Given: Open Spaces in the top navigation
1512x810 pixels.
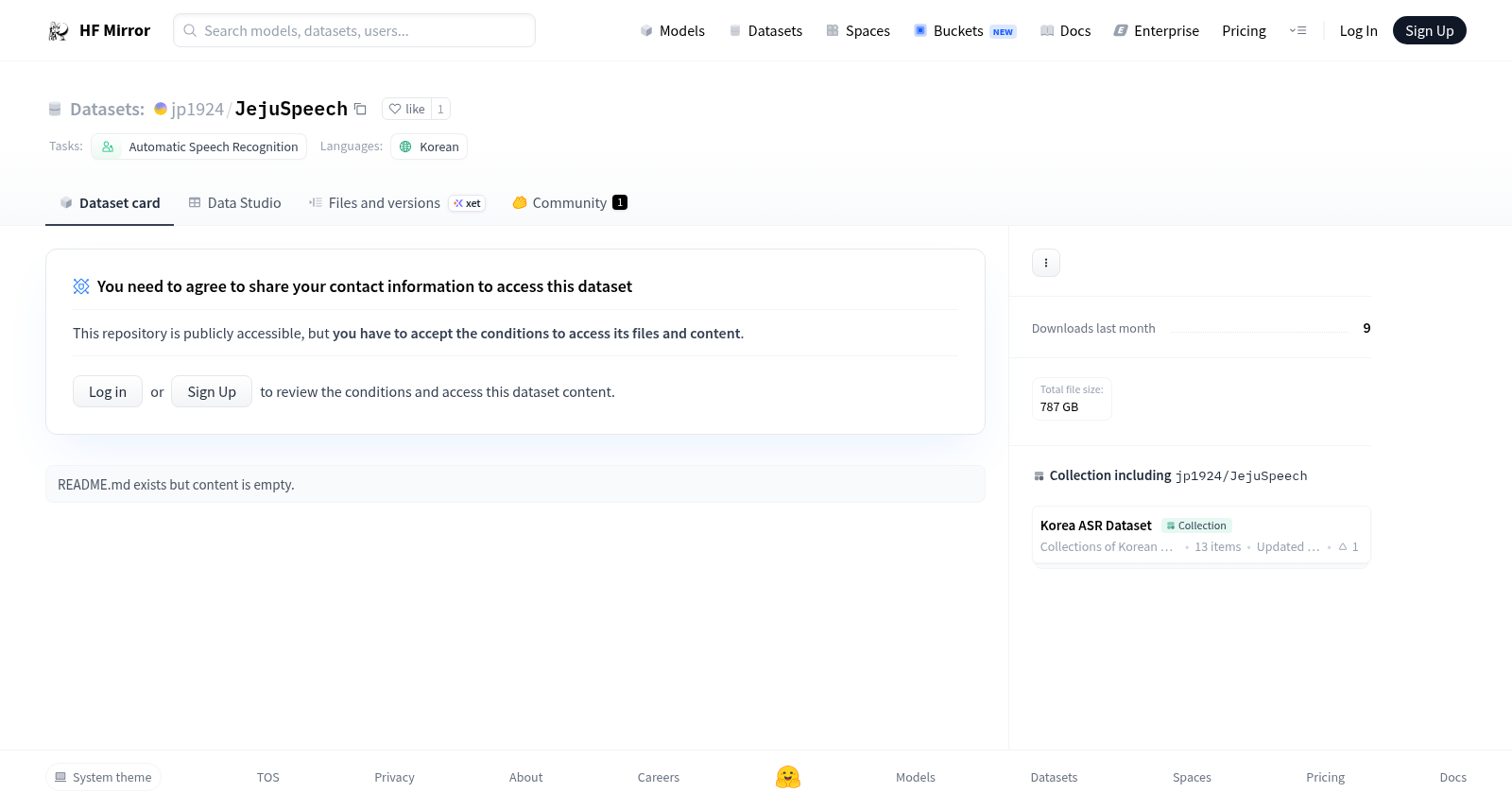Looking at the screenshot, I should [x=858, y=31].
